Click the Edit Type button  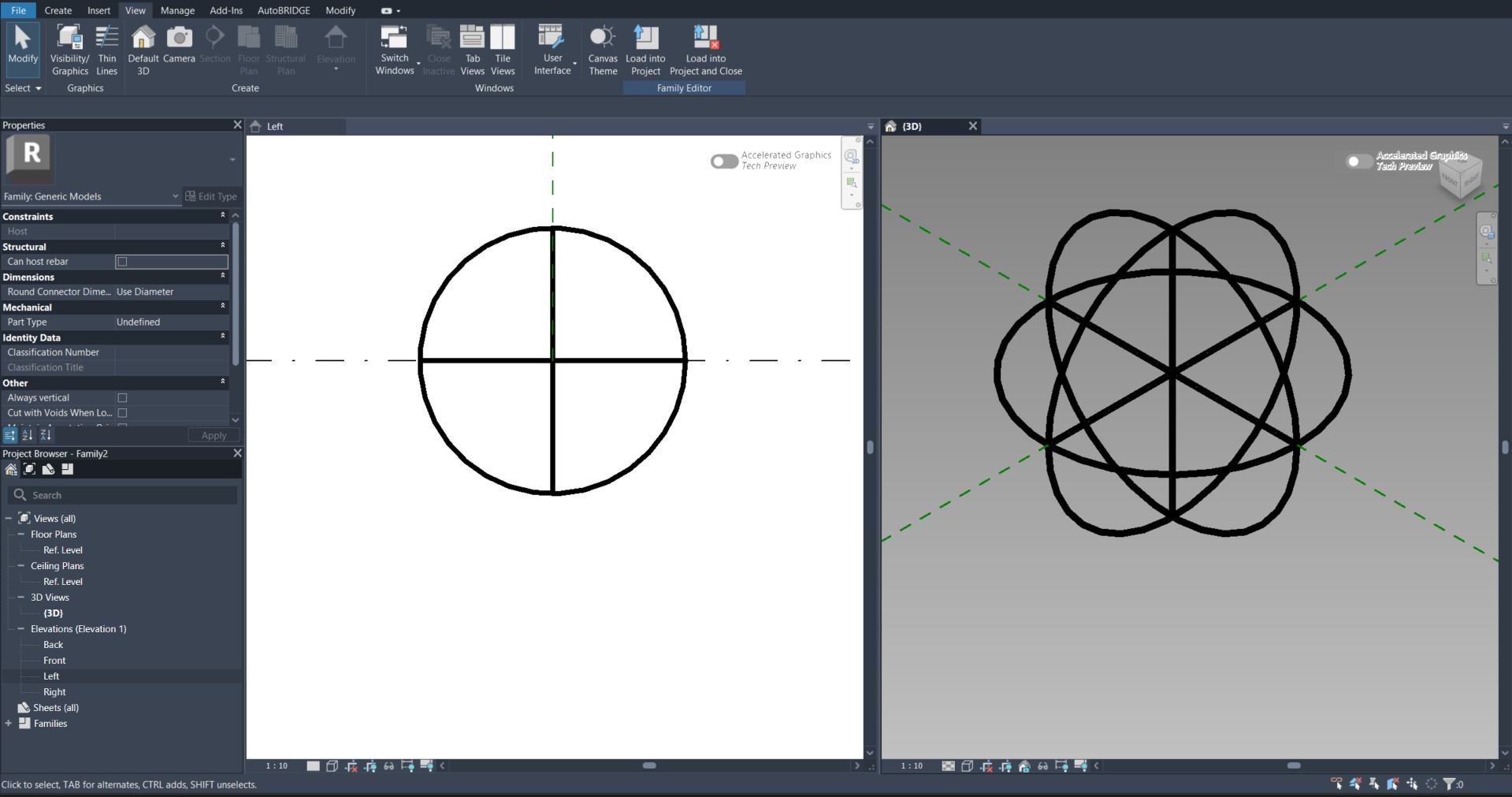pyautogui.click(x=211, y=196)
